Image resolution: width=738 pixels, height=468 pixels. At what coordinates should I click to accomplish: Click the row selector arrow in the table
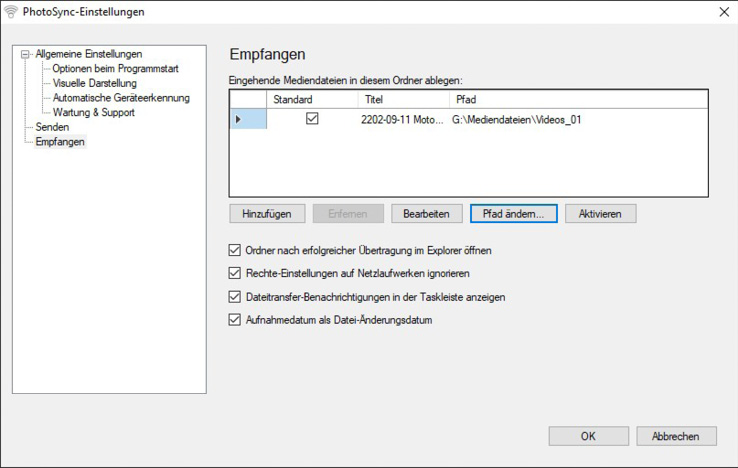click(x=238, y=120)
